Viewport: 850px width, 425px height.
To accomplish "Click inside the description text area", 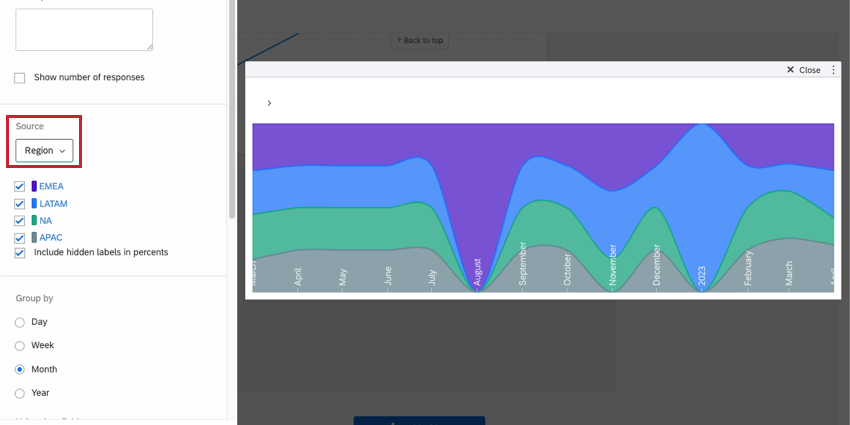I will pos(84,29).
